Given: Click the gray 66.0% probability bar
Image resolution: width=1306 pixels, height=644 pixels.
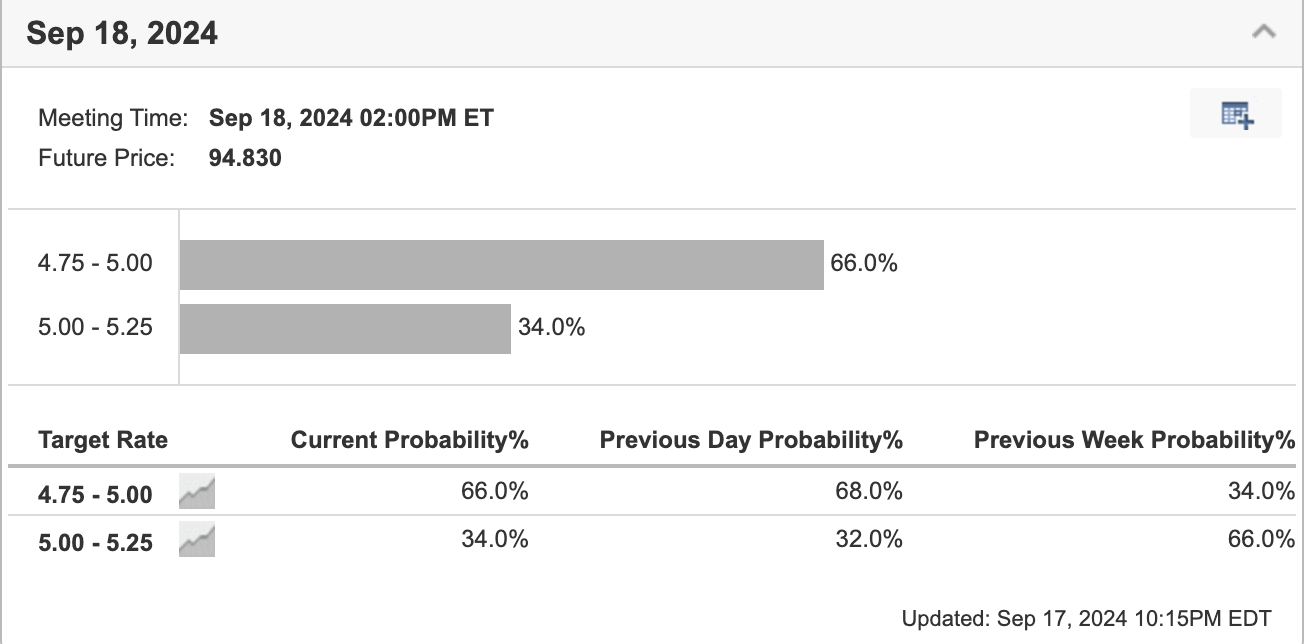Looking at the screenshot, I should click(x=501, y=265).
